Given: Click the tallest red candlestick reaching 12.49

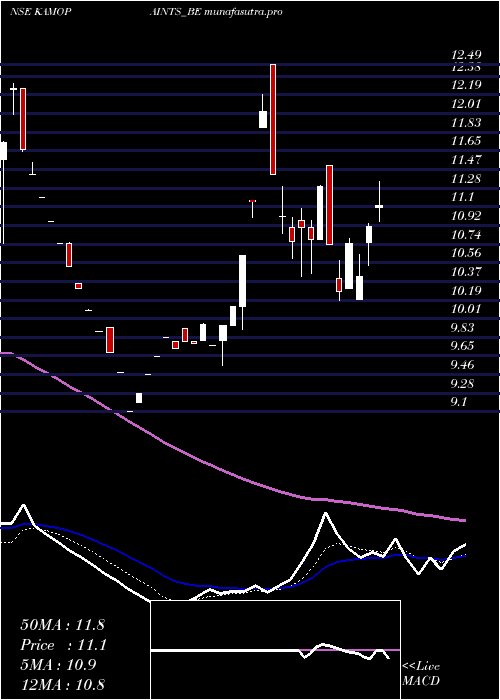Looking at the screenshot, I should pyautogui.click(x=273, y=119).
